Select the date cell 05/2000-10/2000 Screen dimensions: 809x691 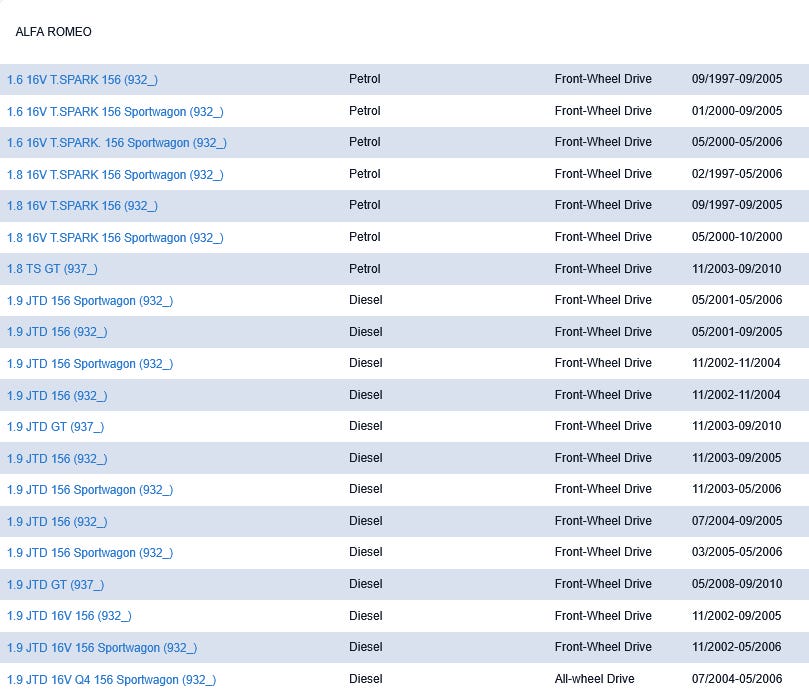pyautogui.click(x=737, y=236)
